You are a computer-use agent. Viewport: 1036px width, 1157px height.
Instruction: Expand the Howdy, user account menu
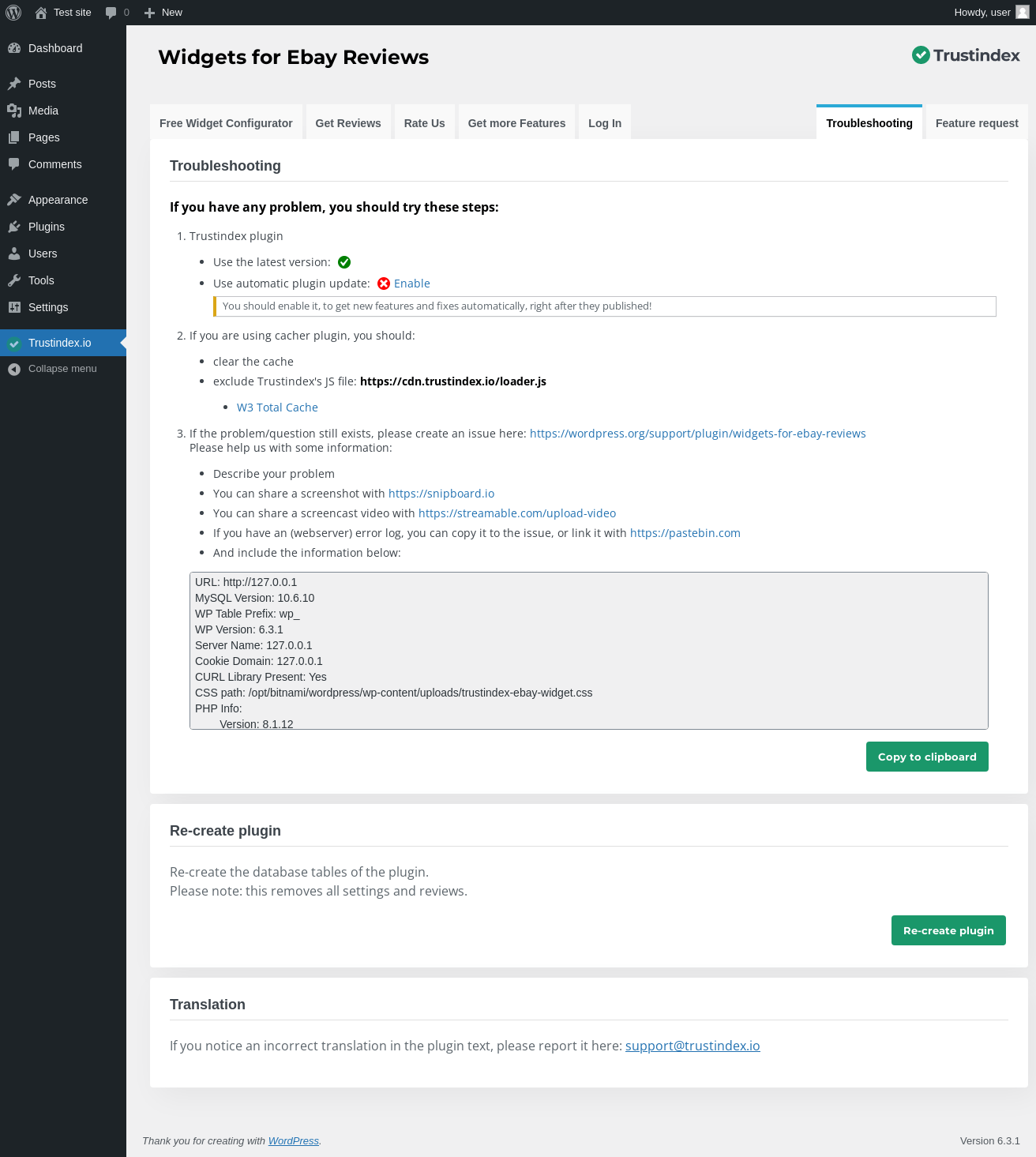point(982,13)
